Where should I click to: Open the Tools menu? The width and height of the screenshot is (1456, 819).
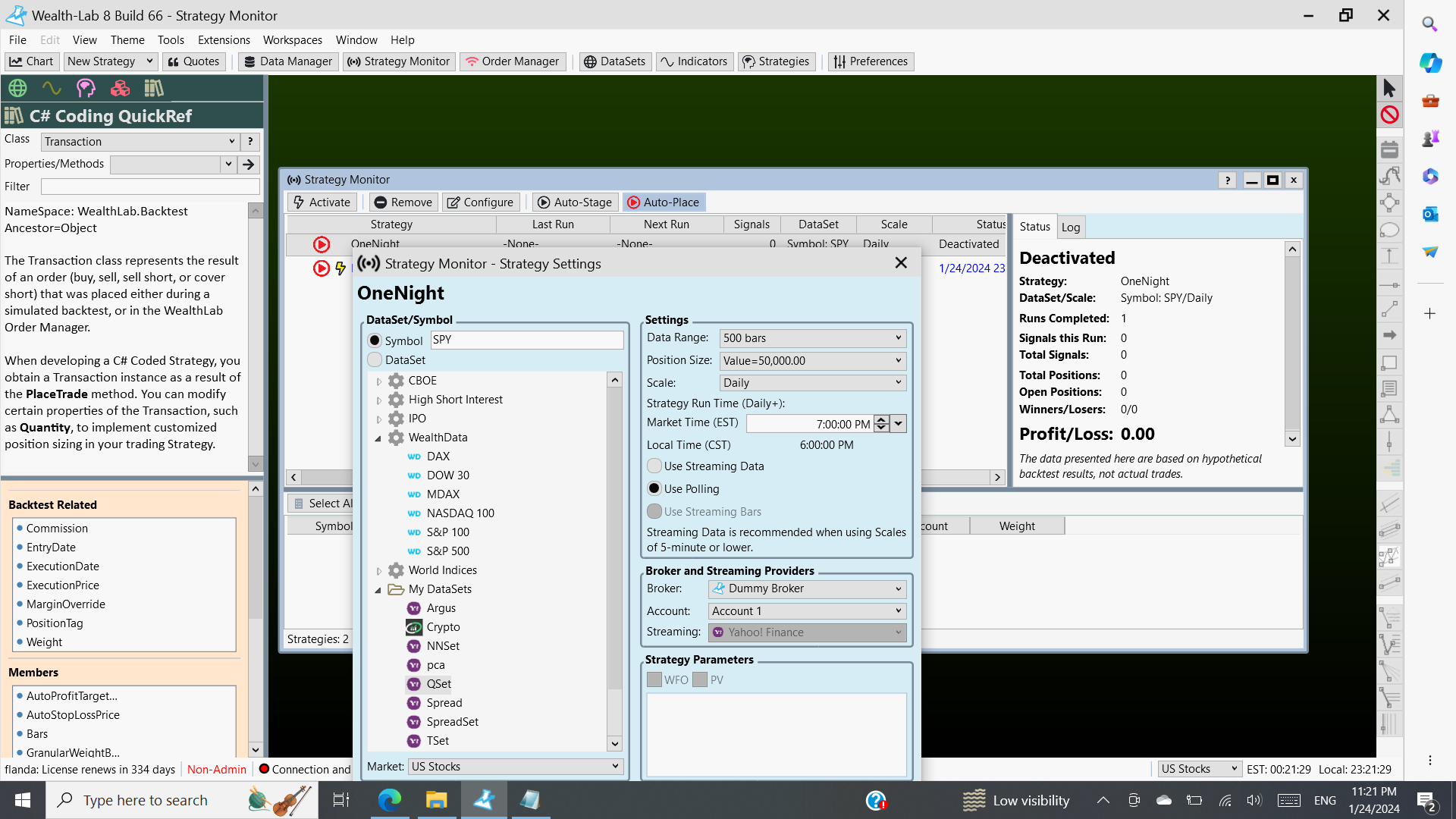coord(171,40)
